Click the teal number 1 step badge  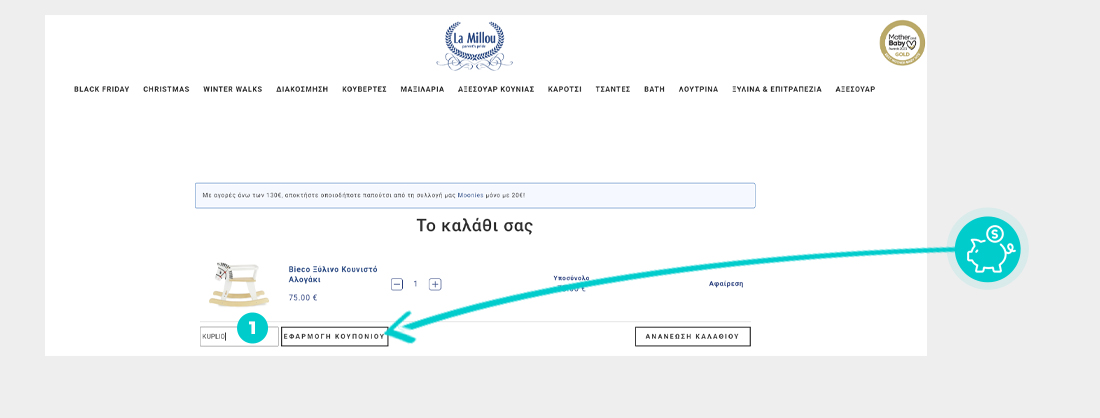[x=253, y=327]
